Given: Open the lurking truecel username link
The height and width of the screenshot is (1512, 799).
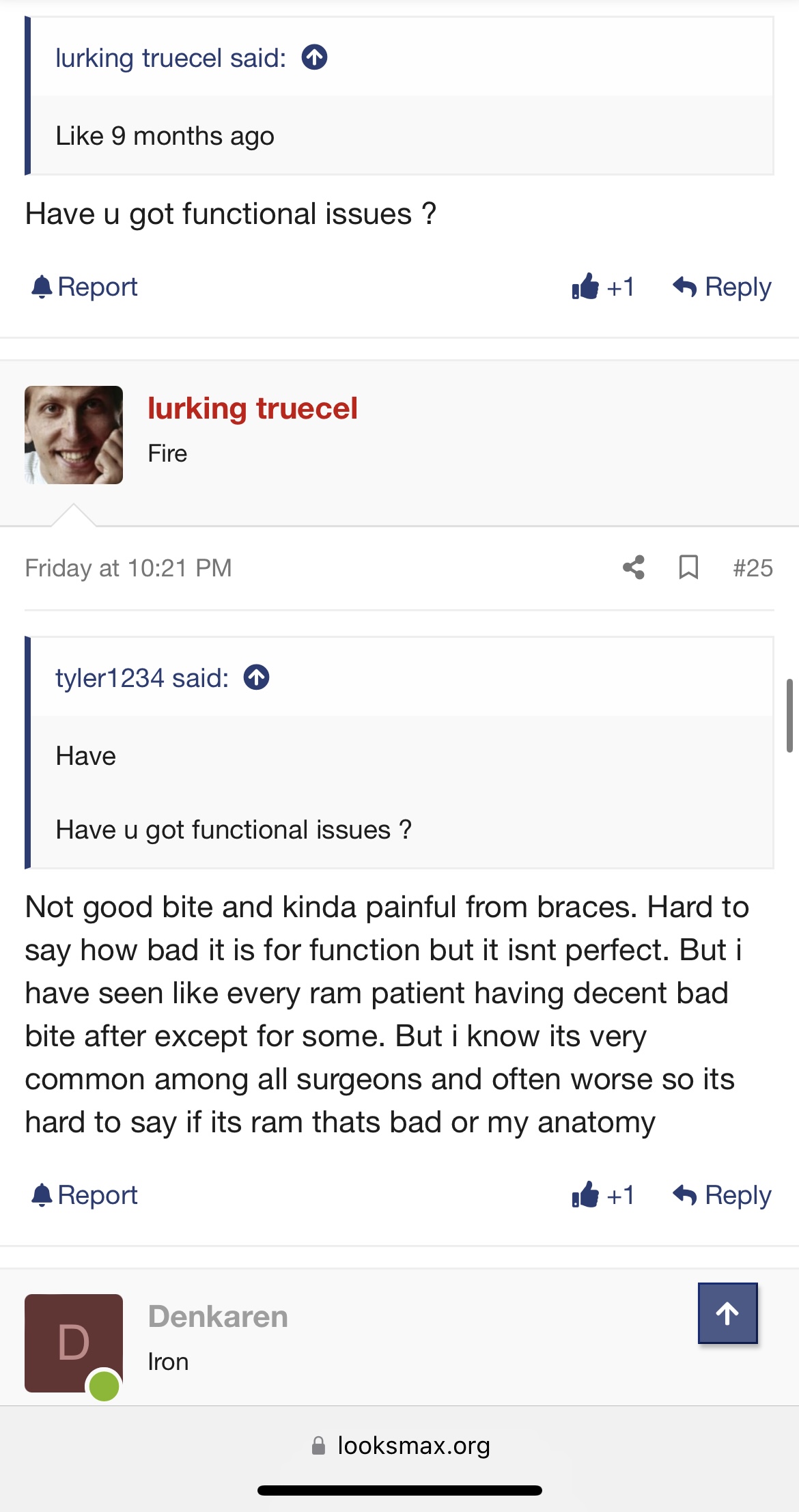Looking at the screenshot, I should coord(253,408).
